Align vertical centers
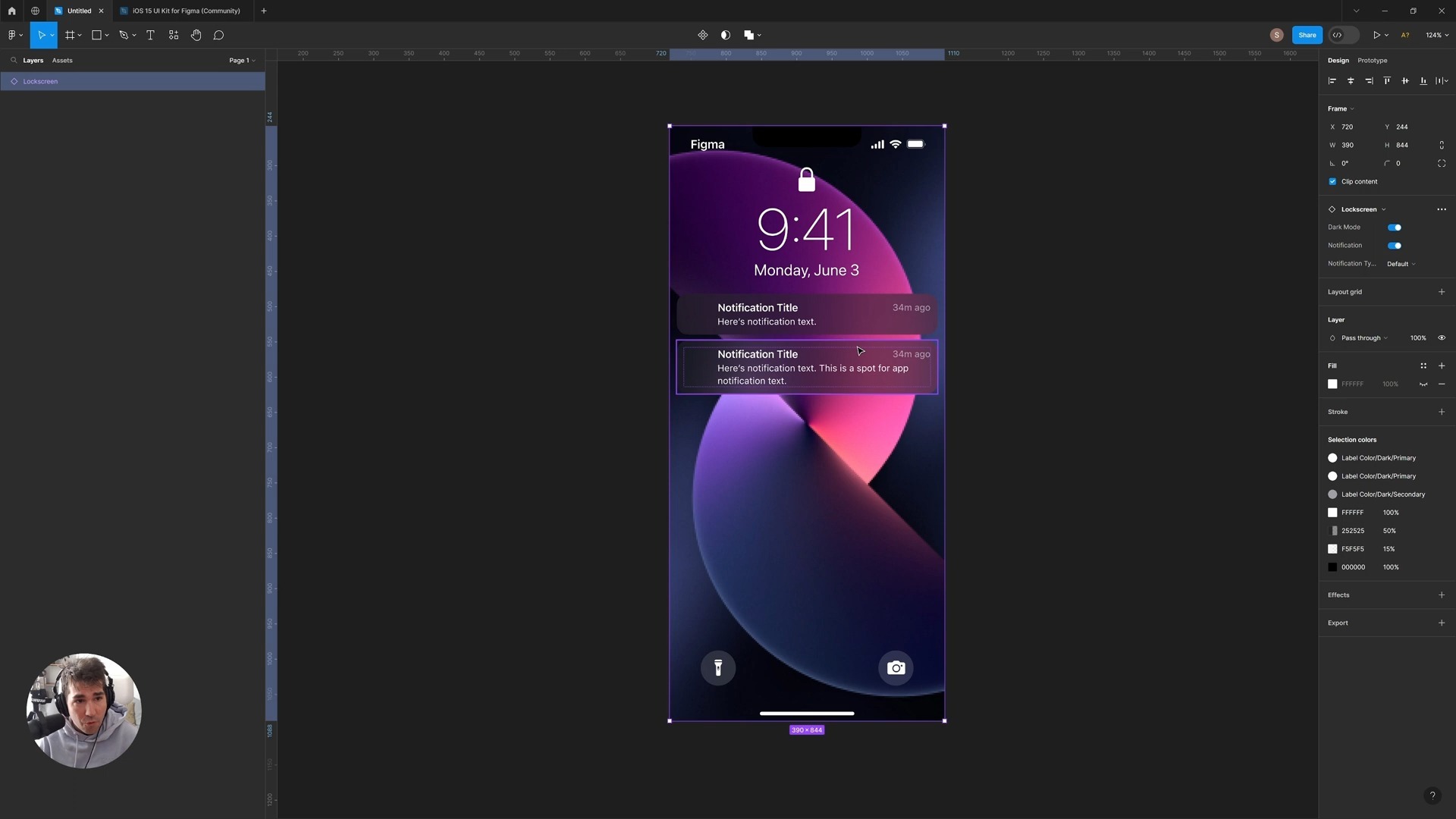The height and width of the screenshot is (819, 1456). pos(1405,81)
